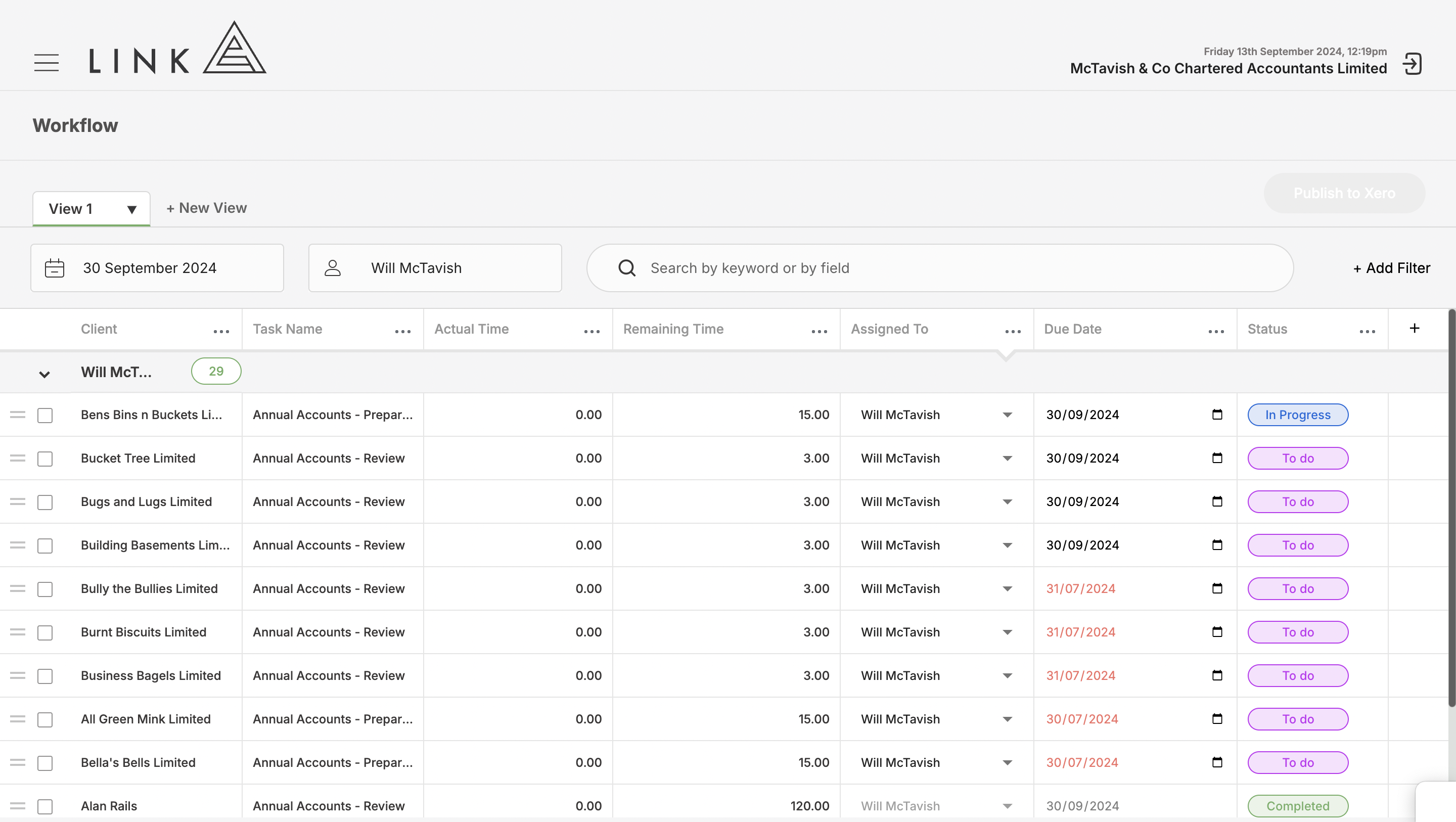Toggle checkbox for Building Basements Limited row
The height and width of the screenshot is (822, 1456).
pos(45,545)
